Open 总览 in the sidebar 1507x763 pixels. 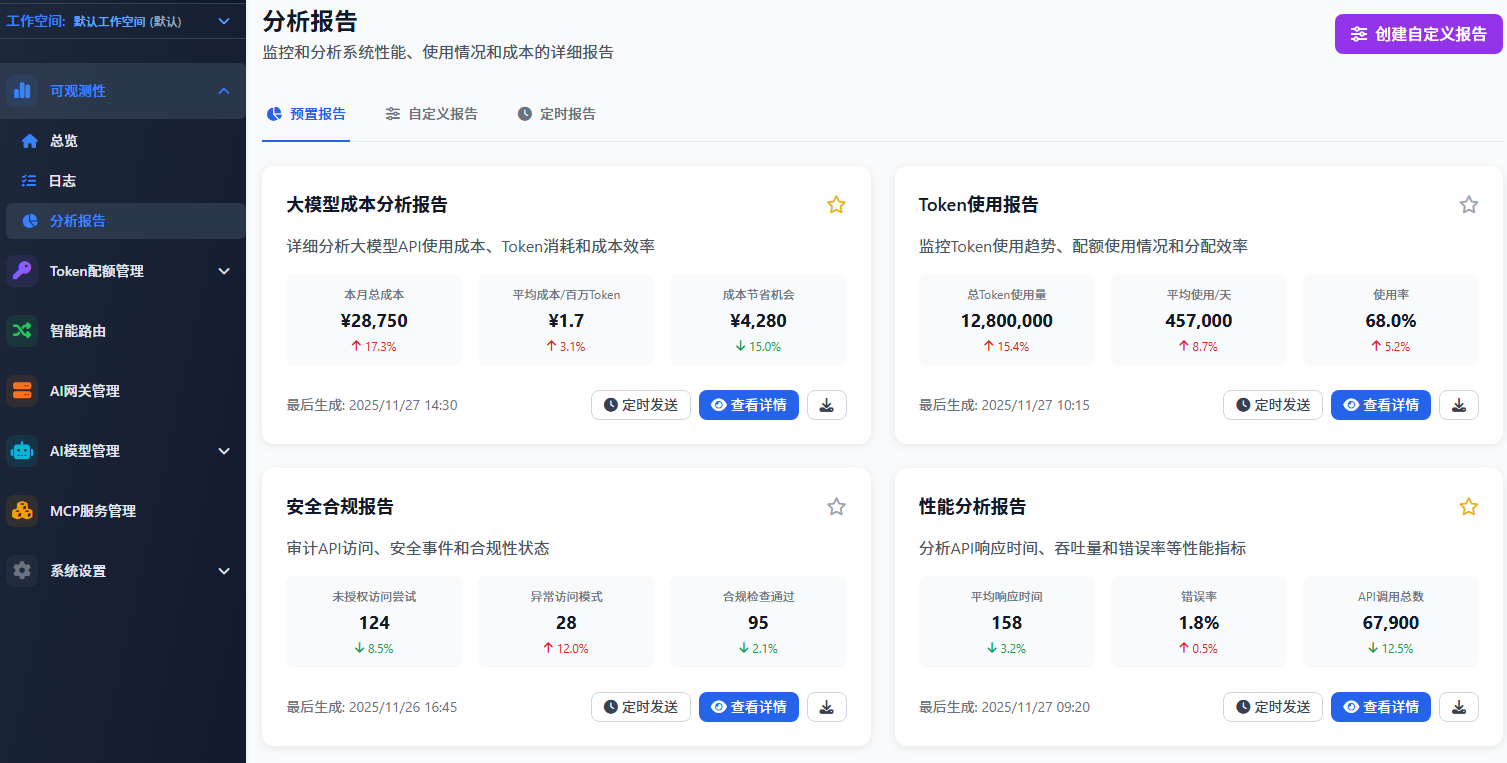pyautogui.click(x=125, y=141)
